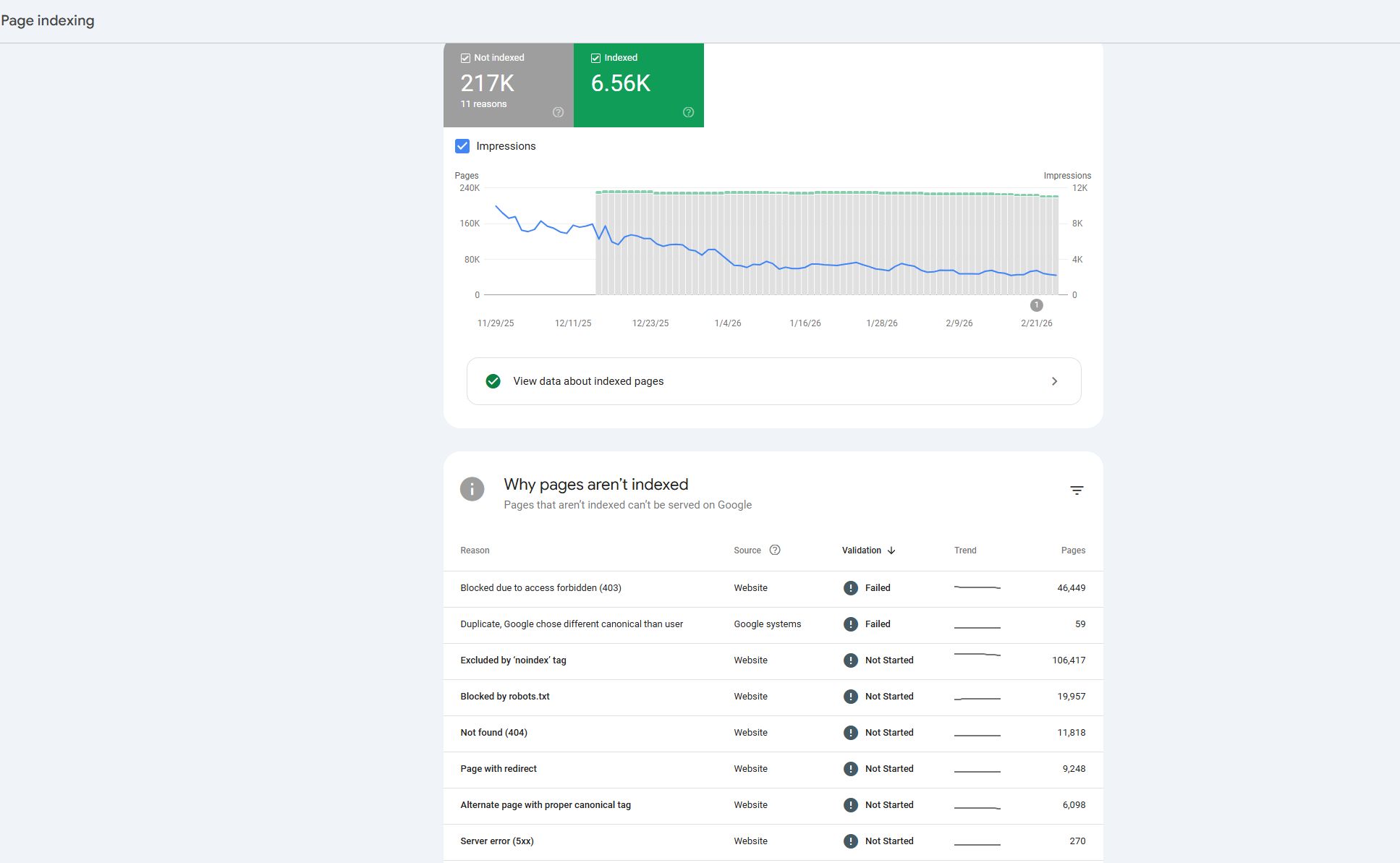Screen dimensions: 1400x863
Task: Uncheck the Impressions checkbox
Action: coord(462,146)
